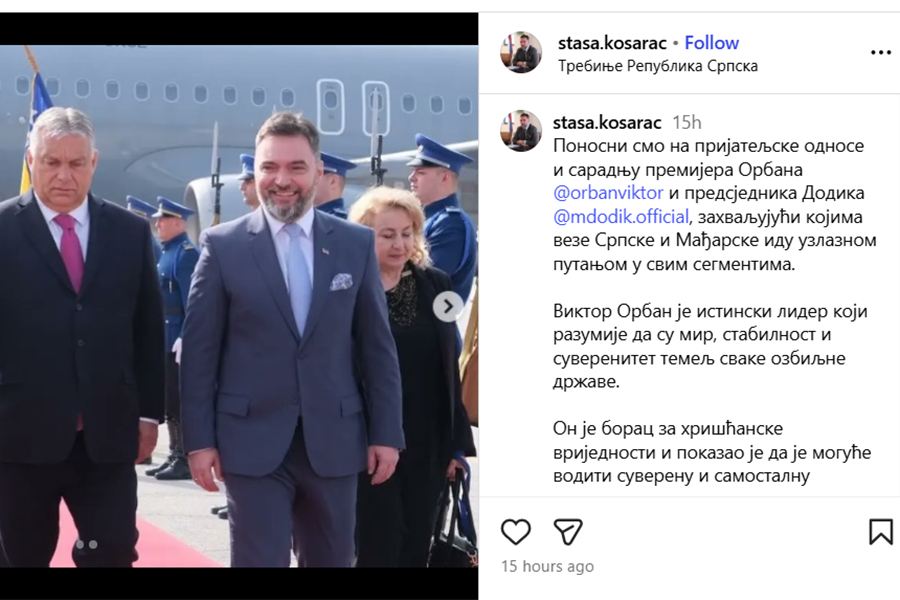Open the Требиње Република Српска location link
Screen dimensions: 900x600
[658, 66]
